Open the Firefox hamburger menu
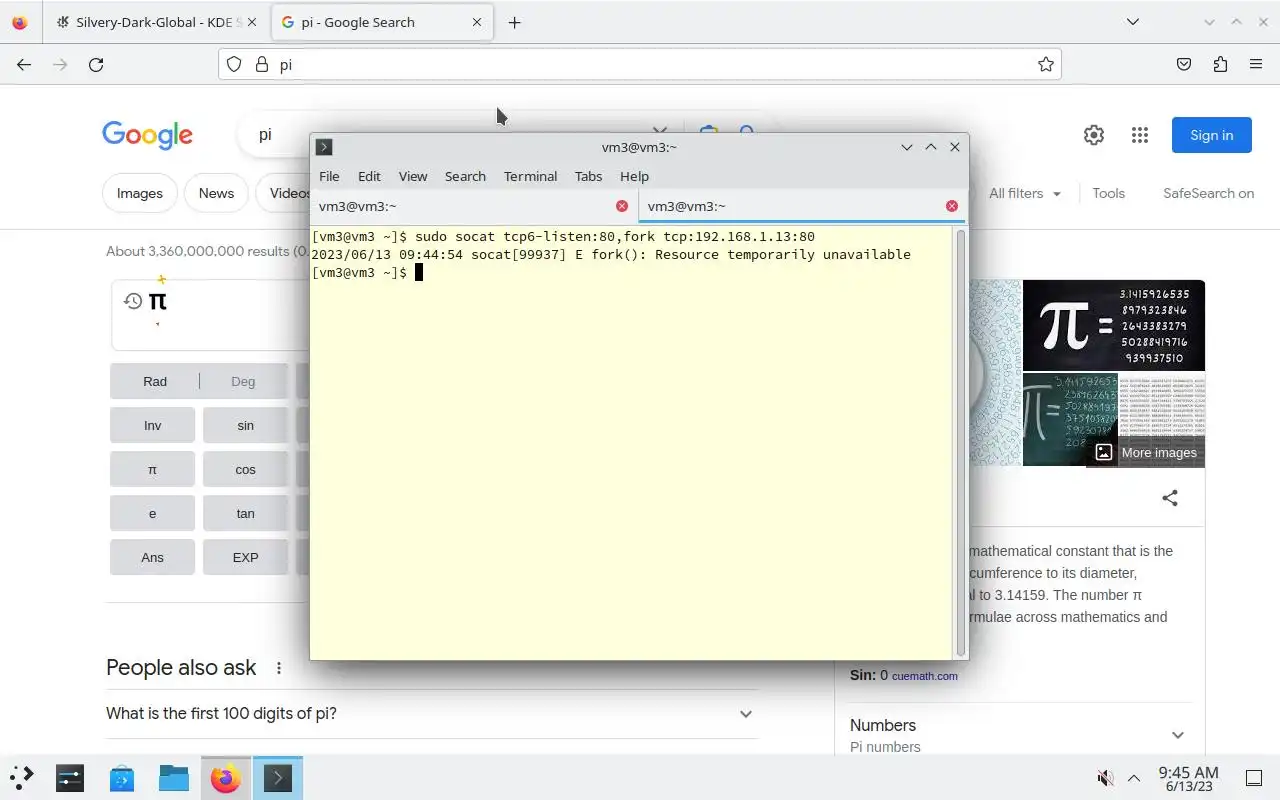The height and width of the screenshot is (800, 1280). point(1256,64)
